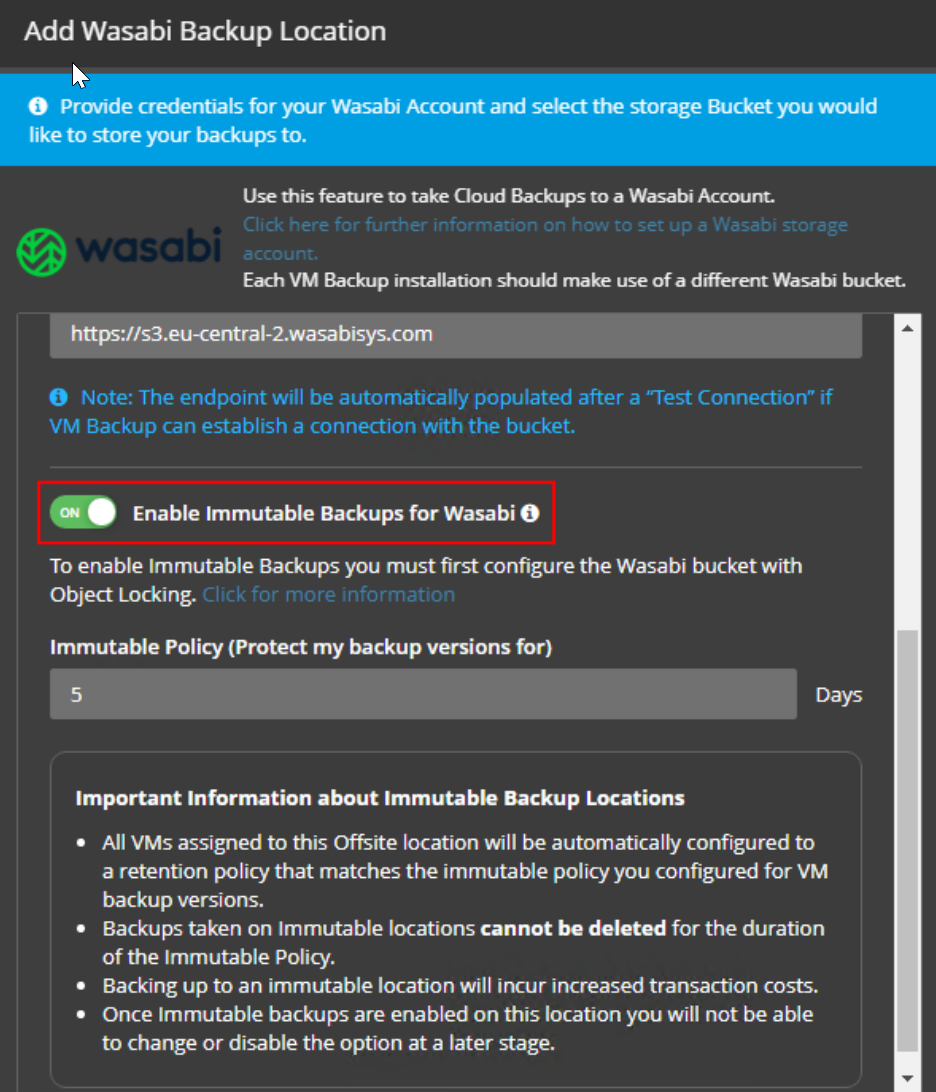Click the vertical scrollbar thumb
The height and width of the screenshot is (1092, 936).
(x=907, y=840)
